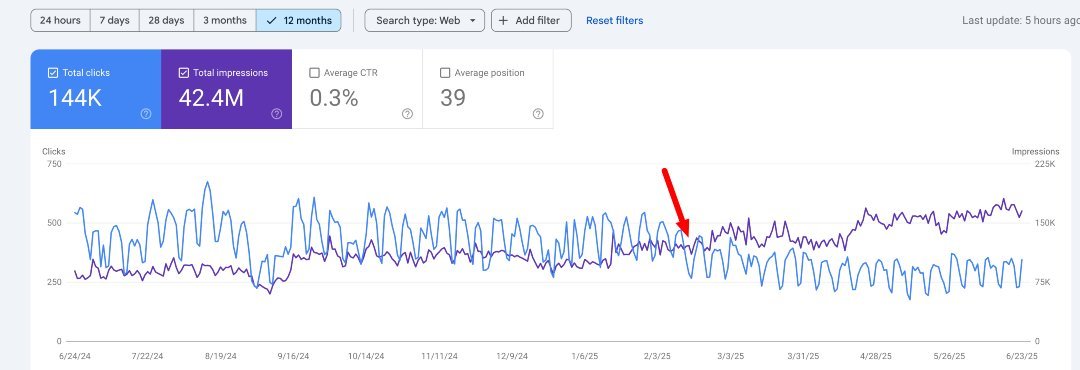The height and width of the screenshot is (370, 1080).
Task: Click the 8/19/24 date axis label
Action: tap(220, 356)
